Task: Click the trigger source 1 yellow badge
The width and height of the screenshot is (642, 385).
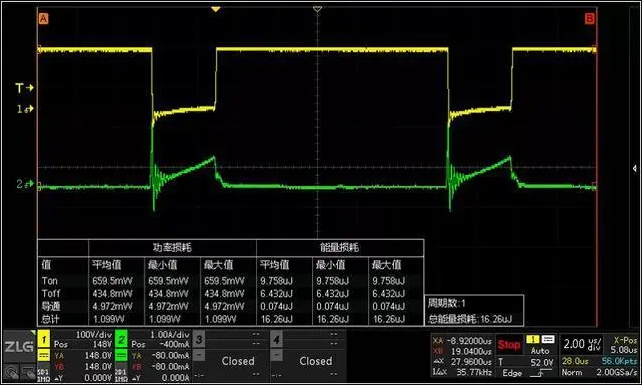Action: (533, 339)
